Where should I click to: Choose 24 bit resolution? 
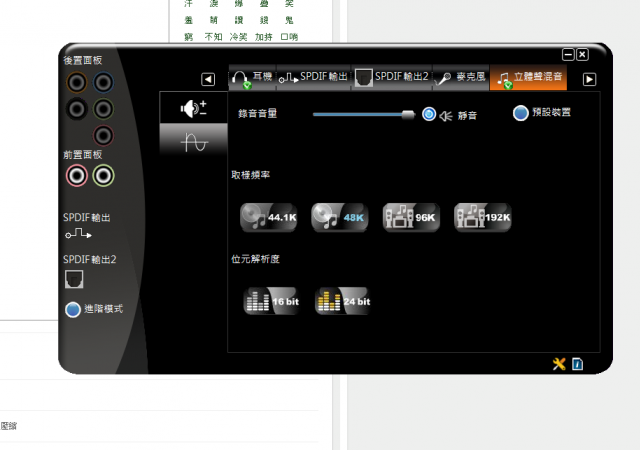pyautogui.click(x=343, y=301)
